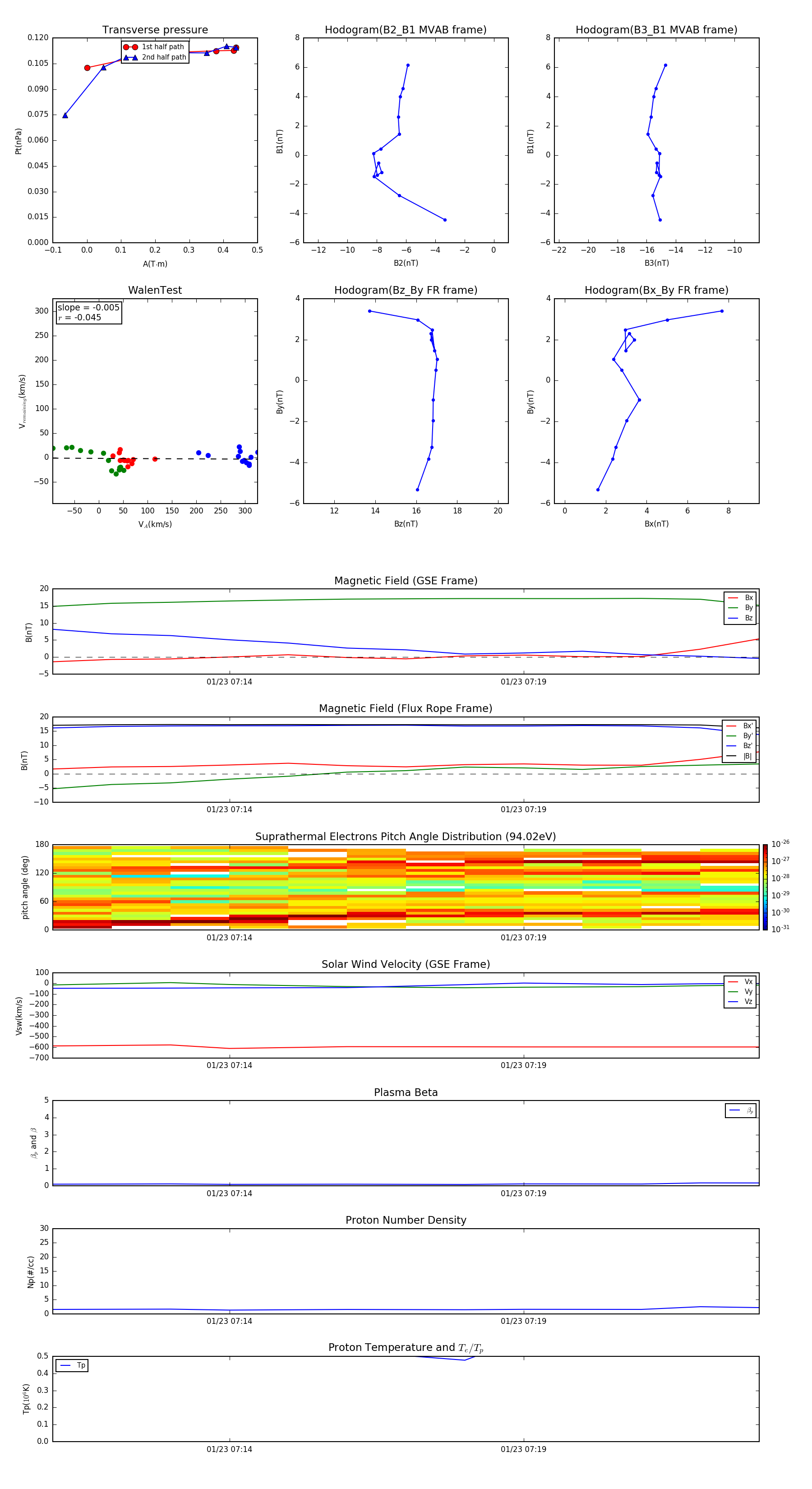Click the 'Hodogram(B2_B1 MVAB frame)' title

click(x=406, y=30)
